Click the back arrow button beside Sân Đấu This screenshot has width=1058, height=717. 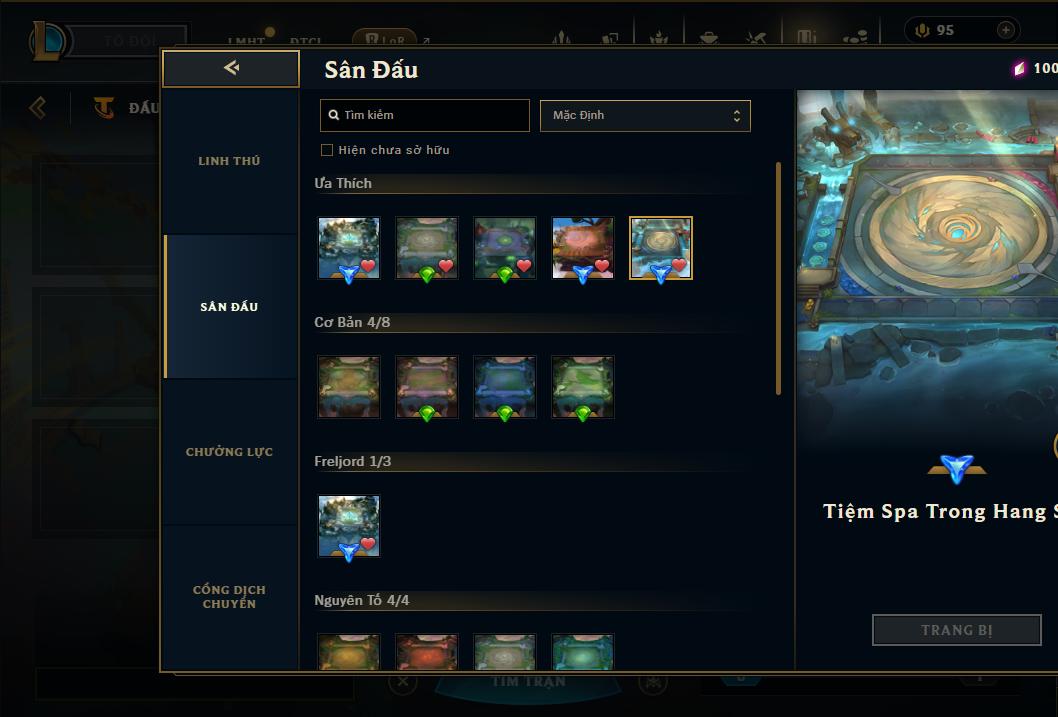(x=231, y=68)
